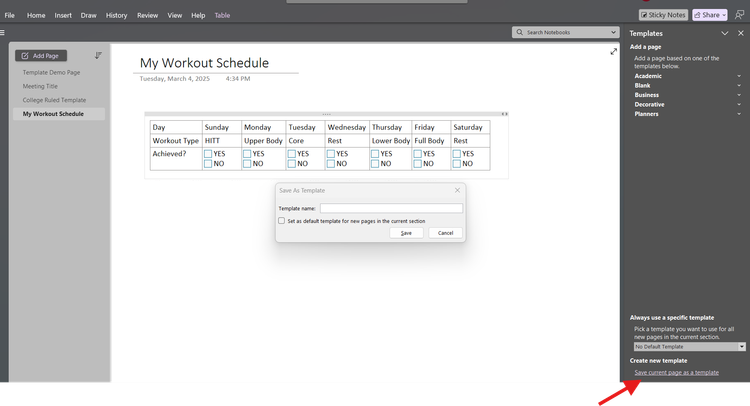Click the Template name input field

pyautogui.click(x=391, y=208)
